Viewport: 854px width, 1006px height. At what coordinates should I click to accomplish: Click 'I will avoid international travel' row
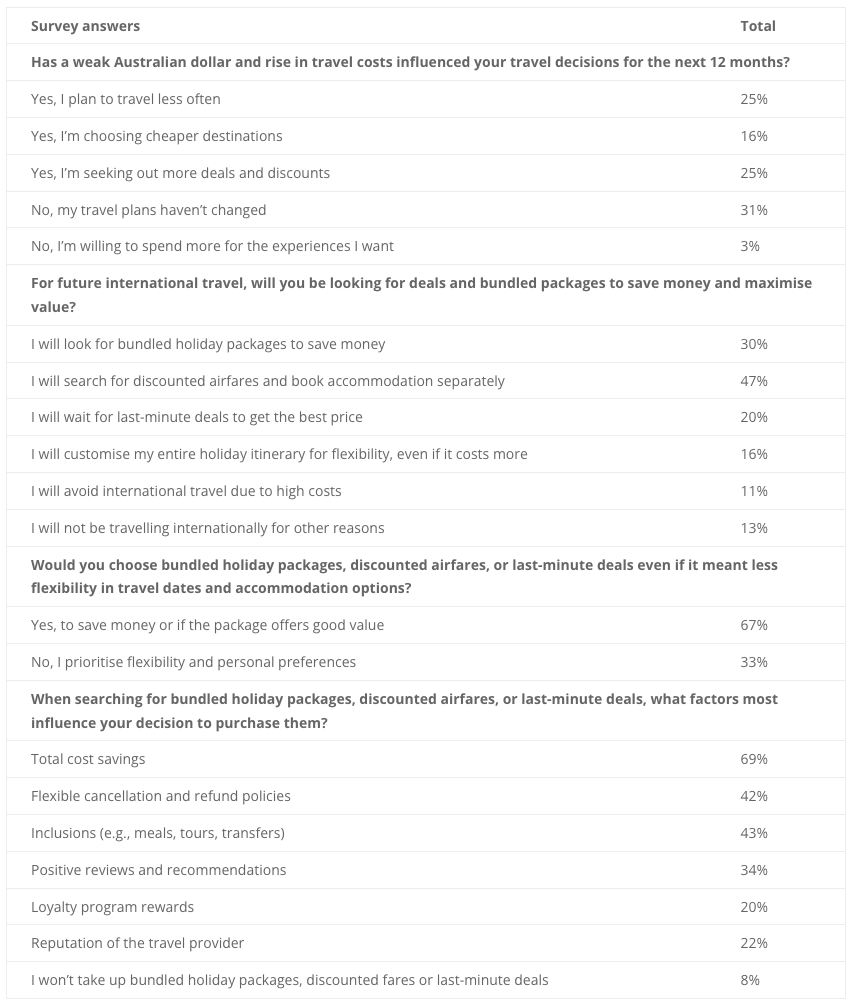pos(426,491)
